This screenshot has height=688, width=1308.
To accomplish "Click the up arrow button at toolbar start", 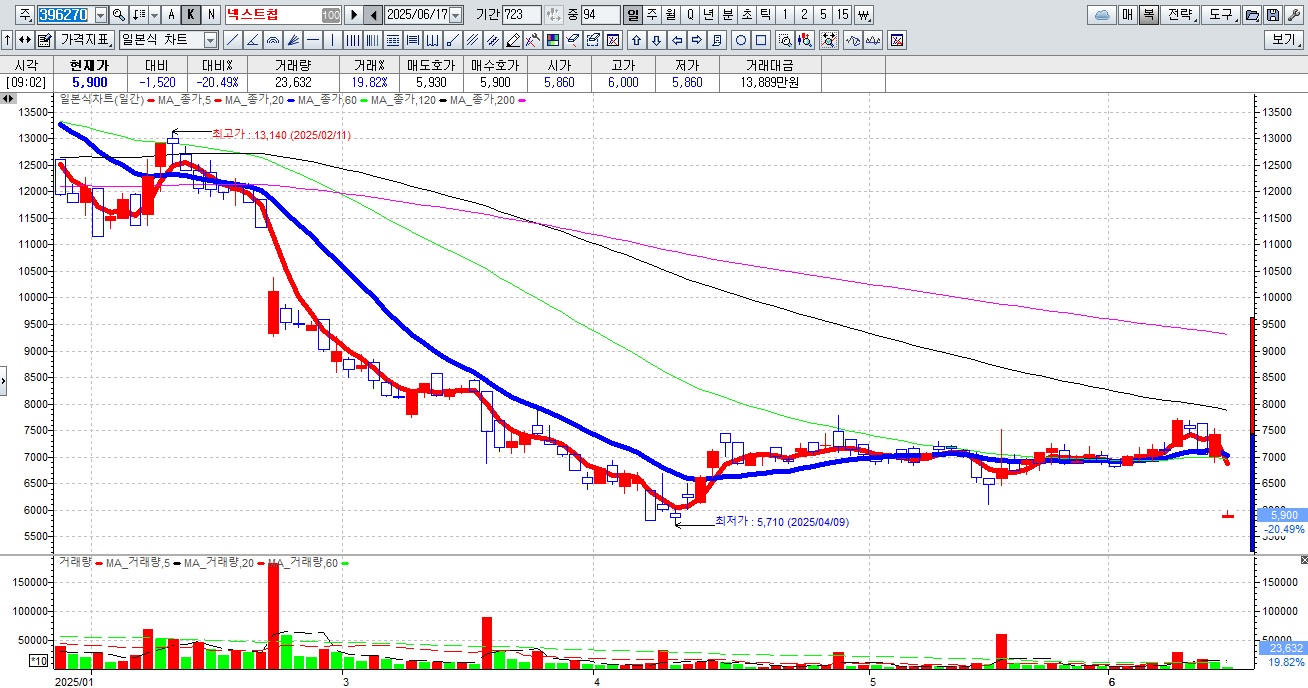I will coord(7,40).
